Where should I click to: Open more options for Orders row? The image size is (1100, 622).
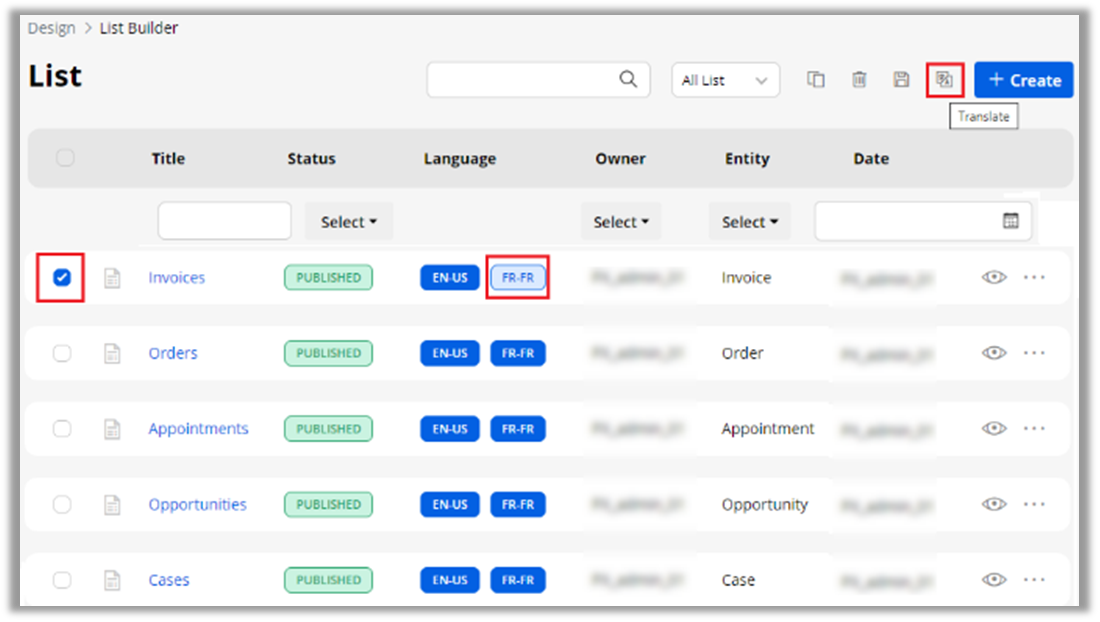pyautogui.click(x=1034, y=353)
